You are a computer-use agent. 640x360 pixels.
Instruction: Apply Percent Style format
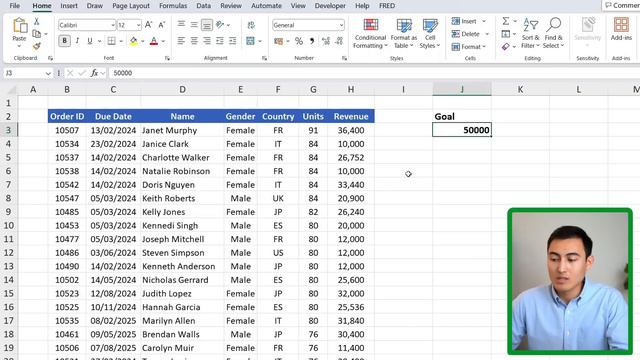[299, 41]
